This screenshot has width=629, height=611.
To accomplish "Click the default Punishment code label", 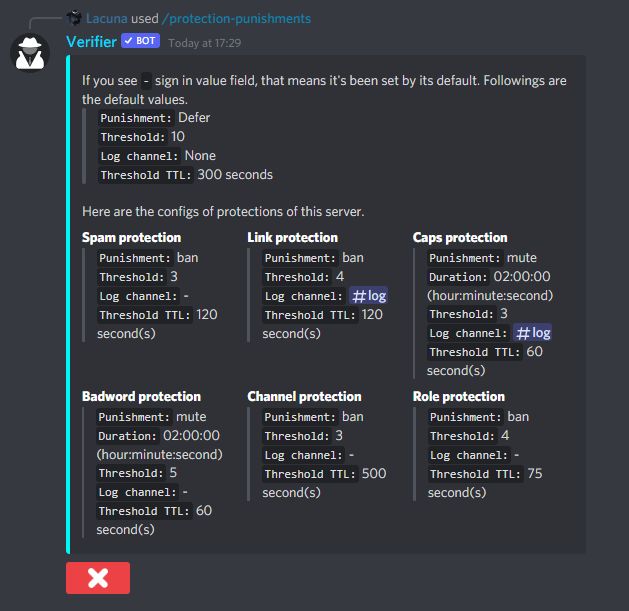I will point(136,118).
